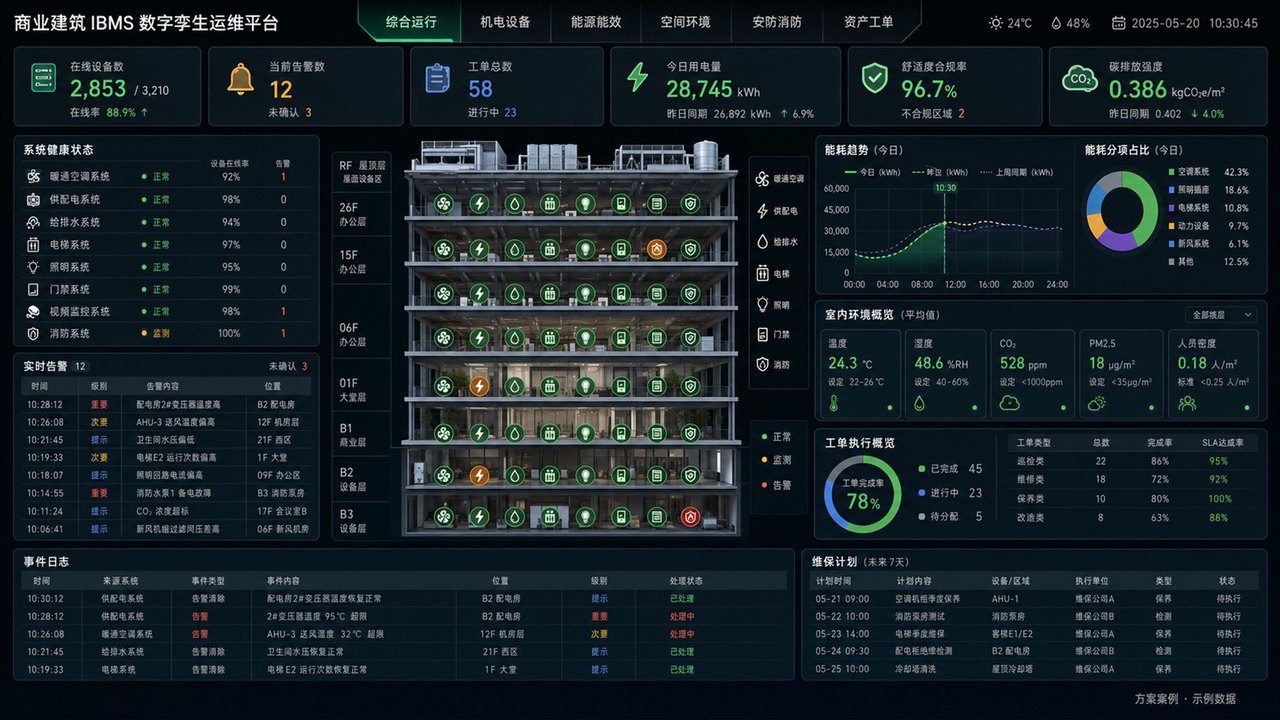Click the 未确认 3 link in 实时告警

point(288,366)
